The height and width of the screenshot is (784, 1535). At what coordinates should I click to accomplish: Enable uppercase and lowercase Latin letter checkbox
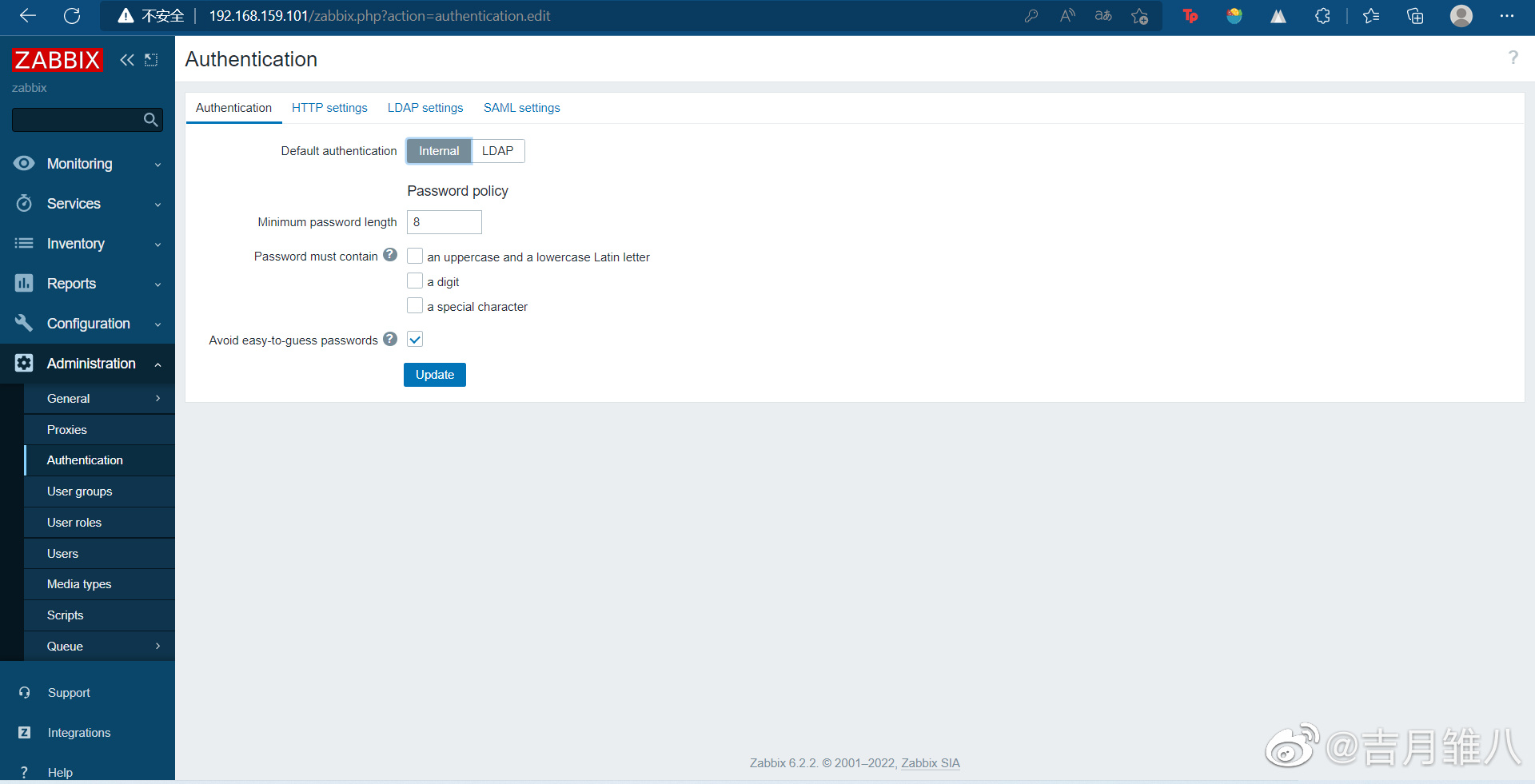415,256
